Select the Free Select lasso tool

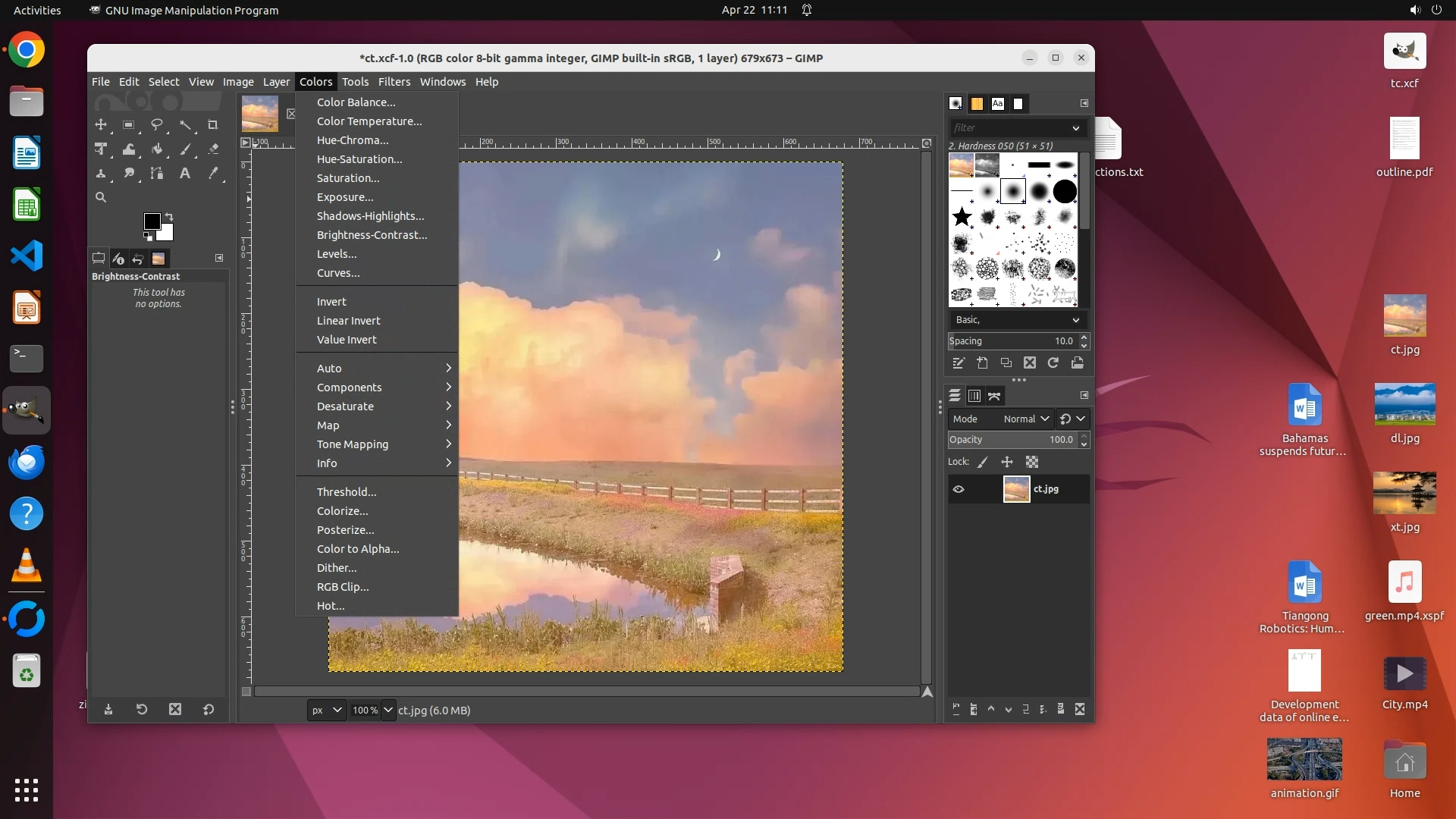pos(157,125)
